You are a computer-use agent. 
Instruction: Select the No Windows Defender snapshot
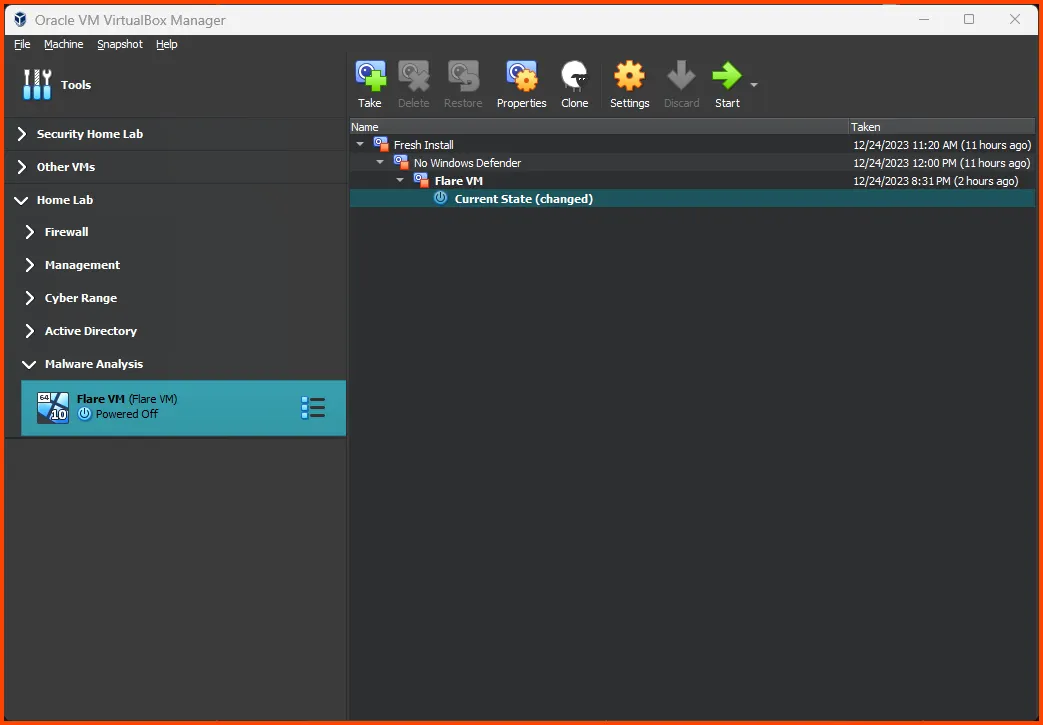click(x=692, y=162)
